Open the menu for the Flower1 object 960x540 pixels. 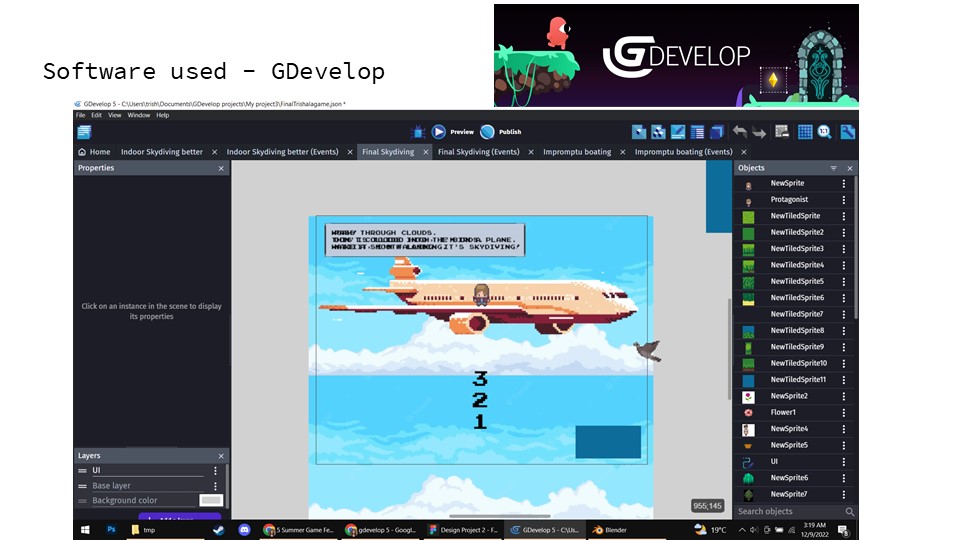[x=844, y=413]
